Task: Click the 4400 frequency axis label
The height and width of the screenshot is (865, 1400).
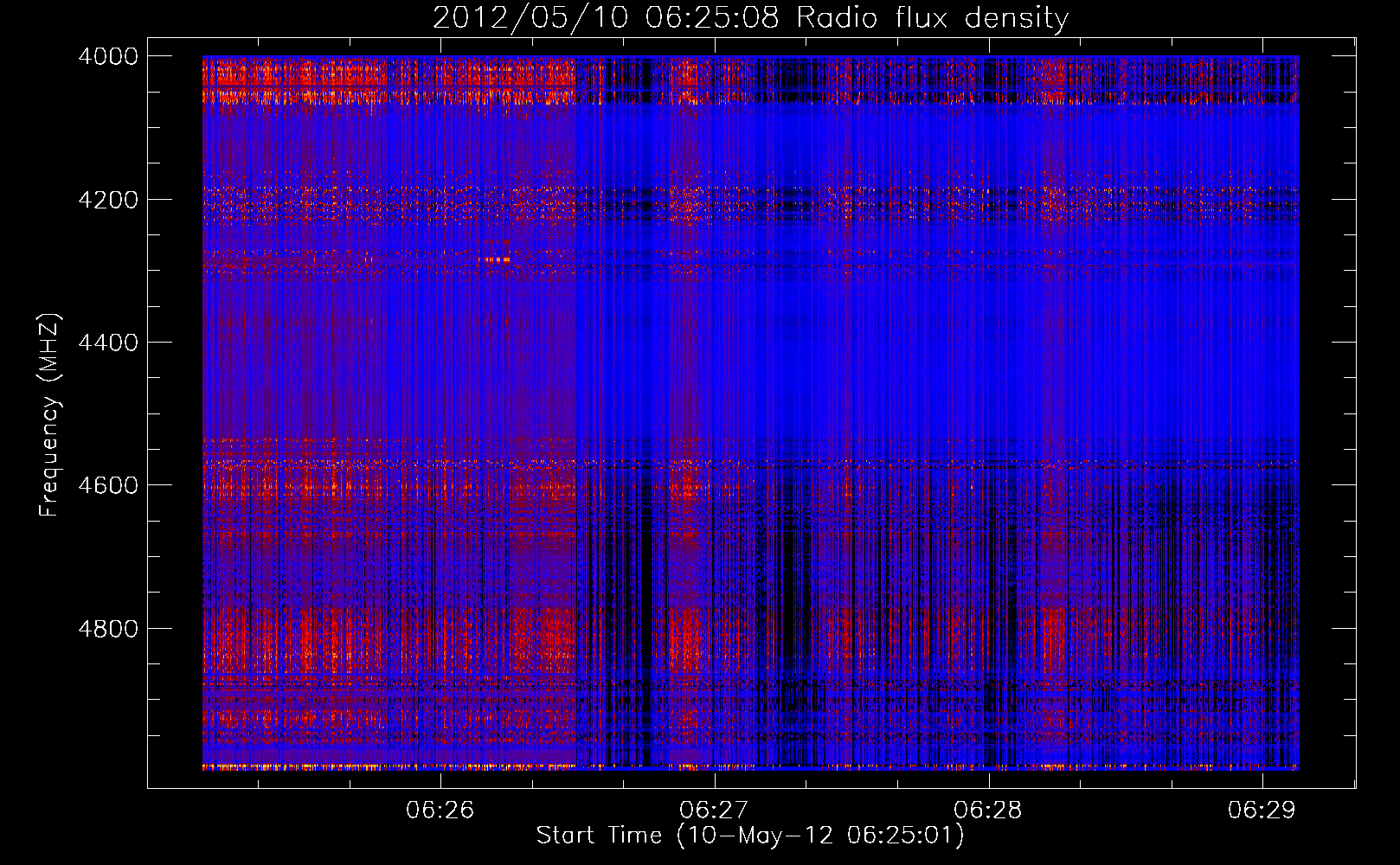Action: [108, 343]
